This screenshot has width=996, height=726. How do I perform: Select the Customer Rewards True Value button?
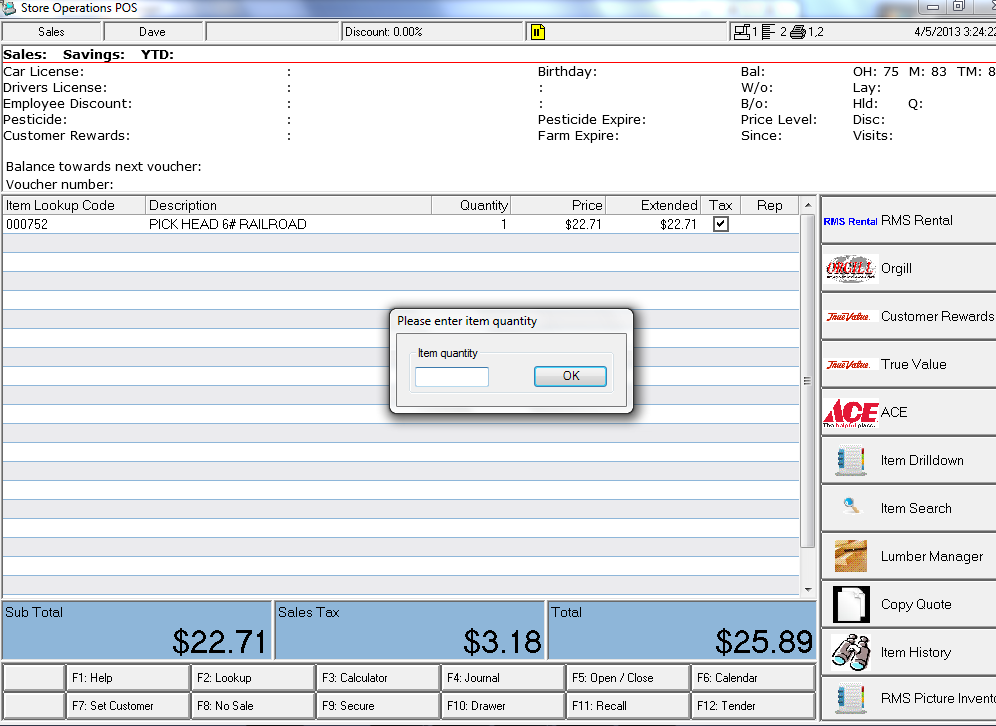coord(907,317)
